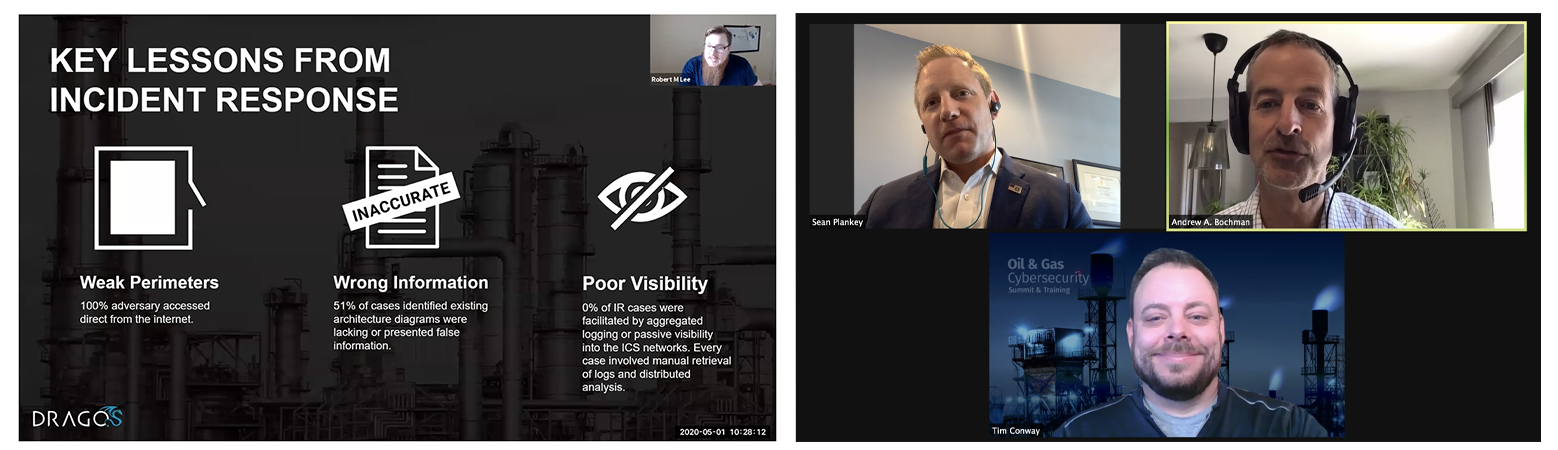Select Tim Conway's video tile
The width and height of the screenshot is (1558, 450).
pos(1166,335)
